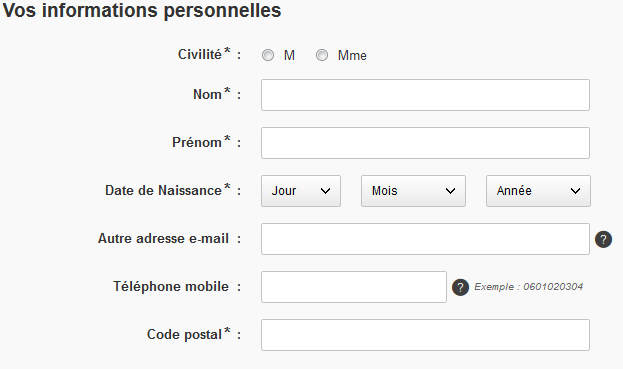Select the Mme civility radio button
The height and width of the screenshot is (369, 623).
tap(322, 55)
